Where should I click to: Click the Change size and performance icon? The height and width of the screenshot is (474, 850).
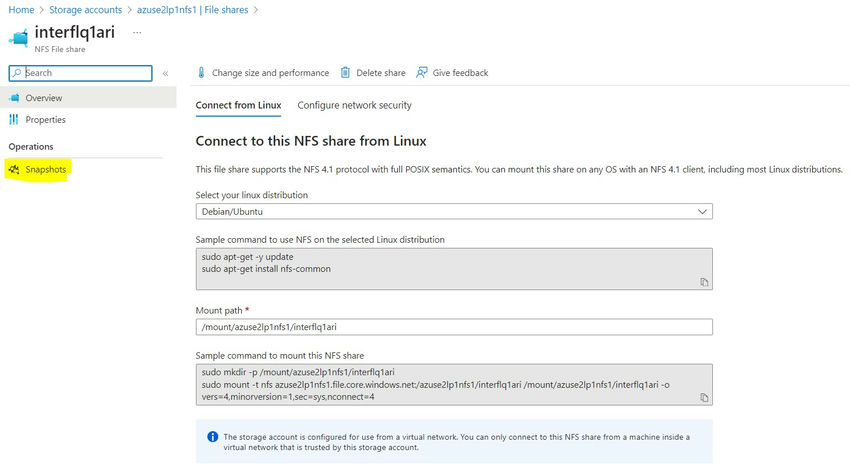[201, 73]
